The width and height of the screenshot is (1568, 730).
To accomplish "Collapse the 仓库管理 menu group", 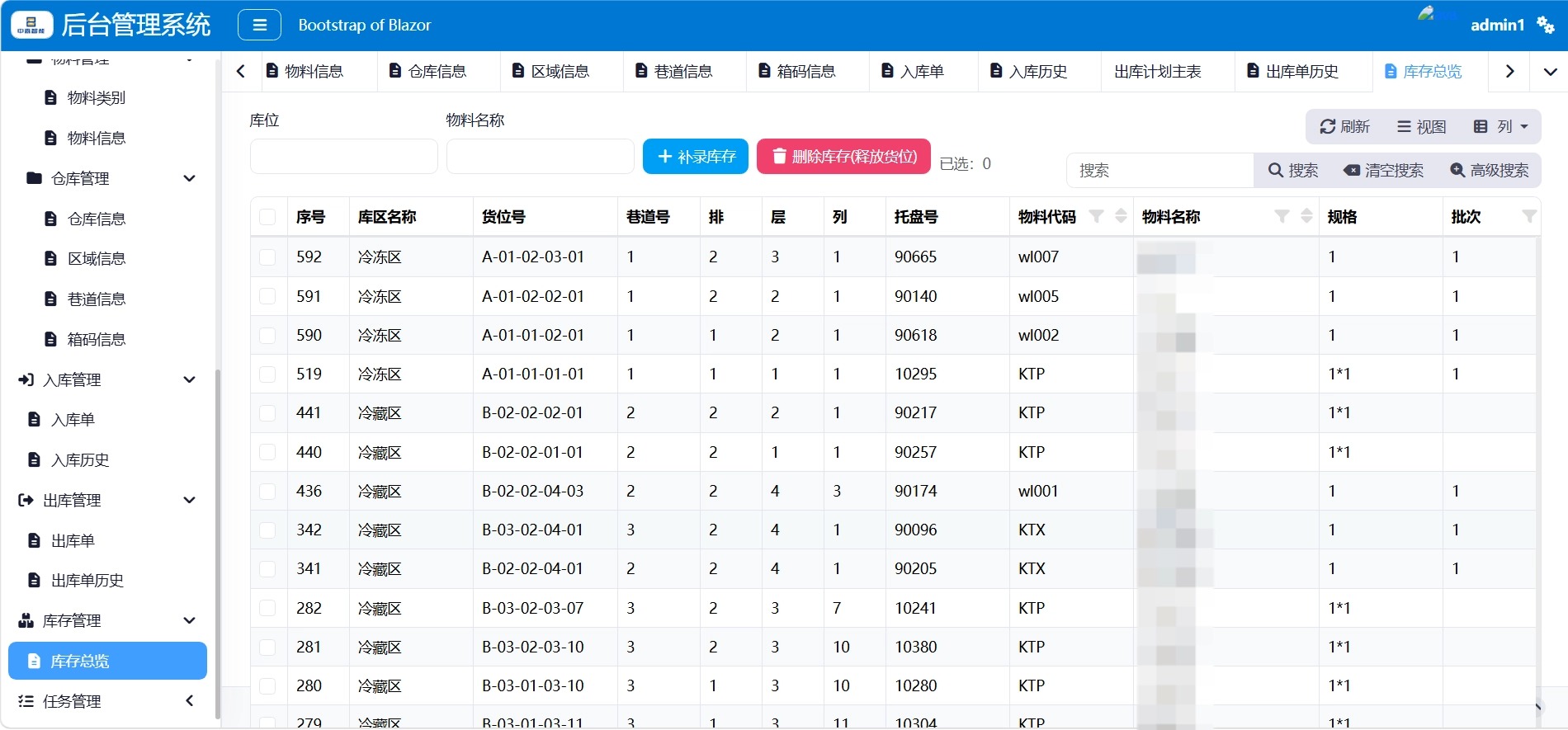I will [x=189, y=178].
